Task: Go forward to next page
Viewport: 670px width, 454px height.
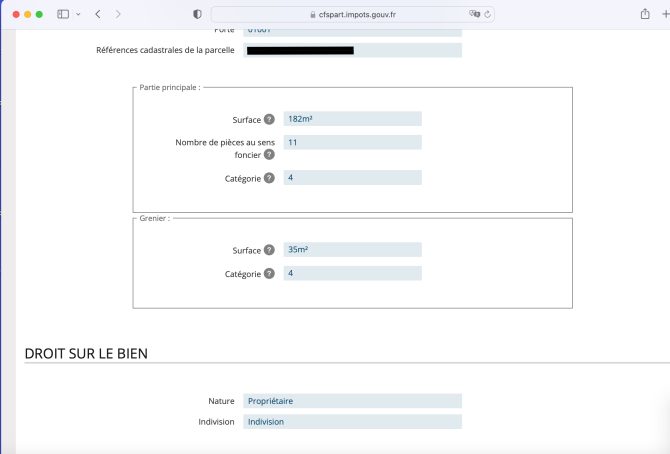Action: [118, 14]
